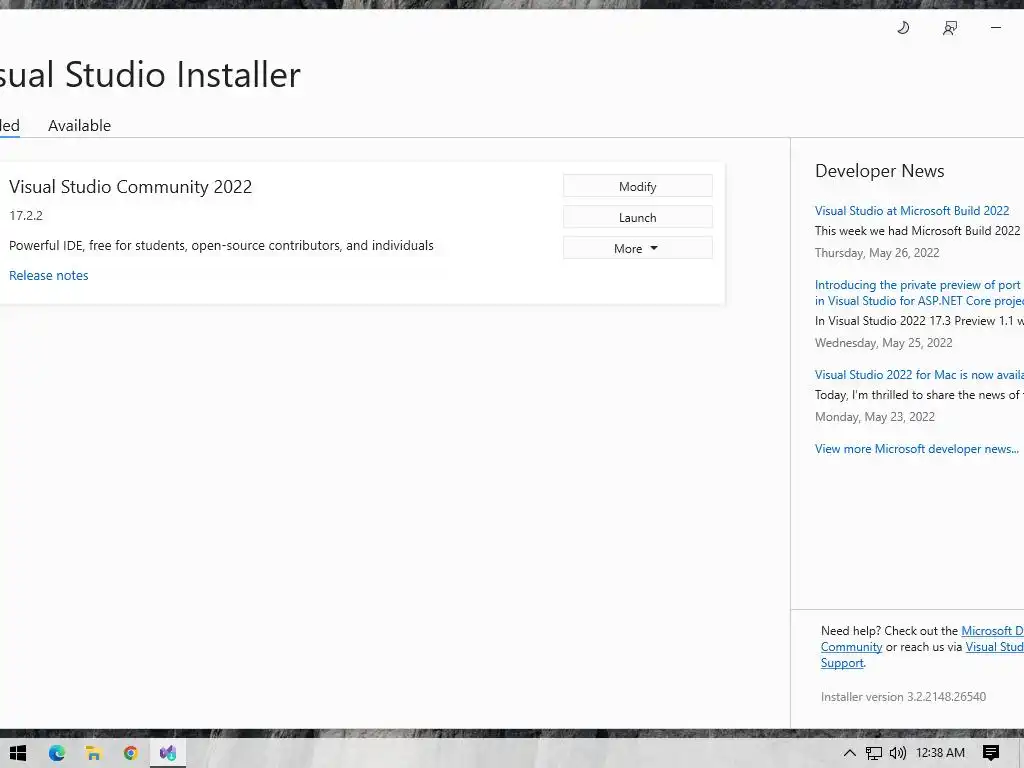Click the Powerful IDE description text
Viewport: 1024px width, 768px height.
[x=221, y=246]
